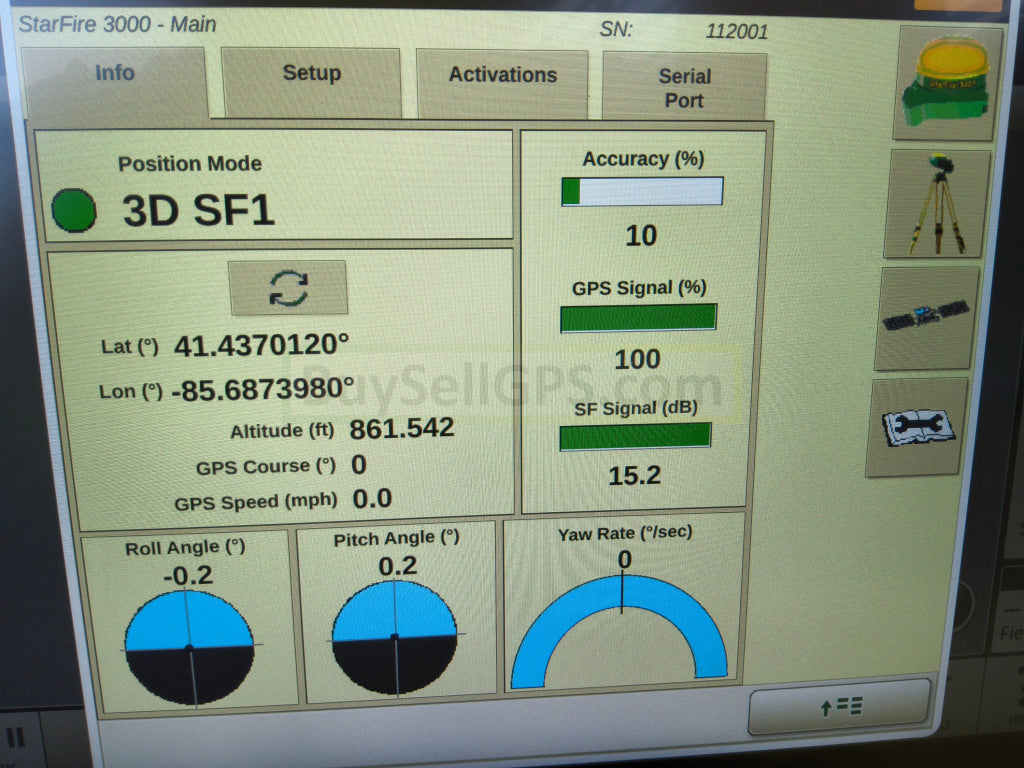Switch to the Setup tab
This screenshot has width=1024, height=768.
[312, 82]
